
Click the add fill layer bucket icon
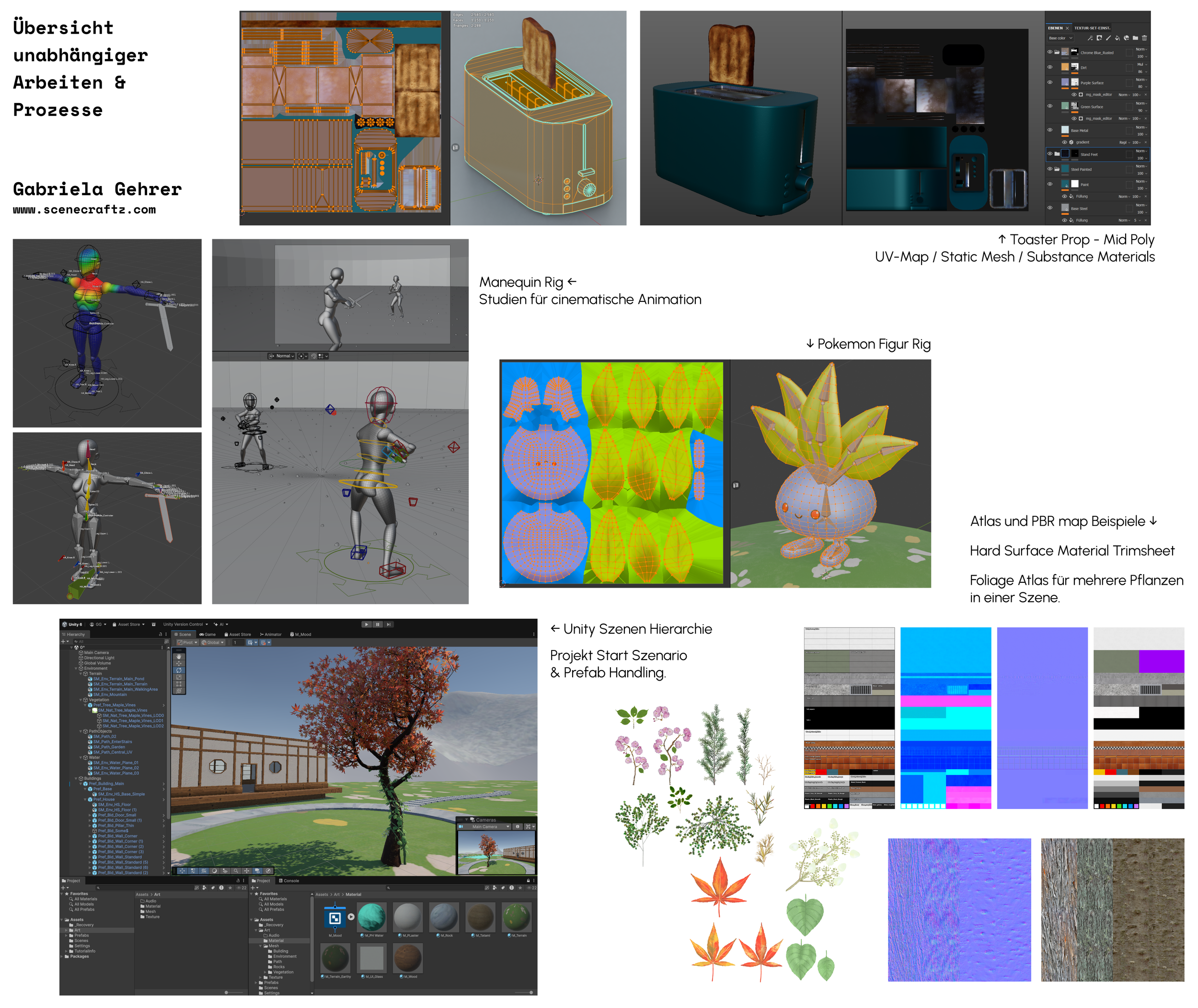1117,38
